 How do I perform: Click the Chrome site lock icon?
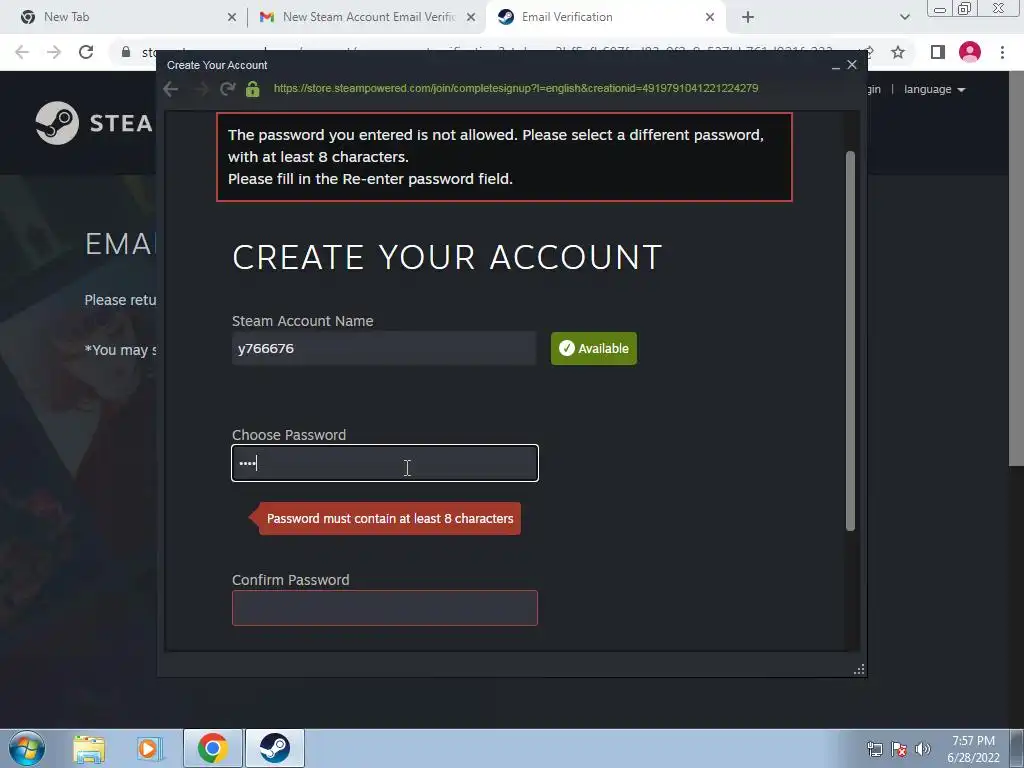tap(126, 52)
